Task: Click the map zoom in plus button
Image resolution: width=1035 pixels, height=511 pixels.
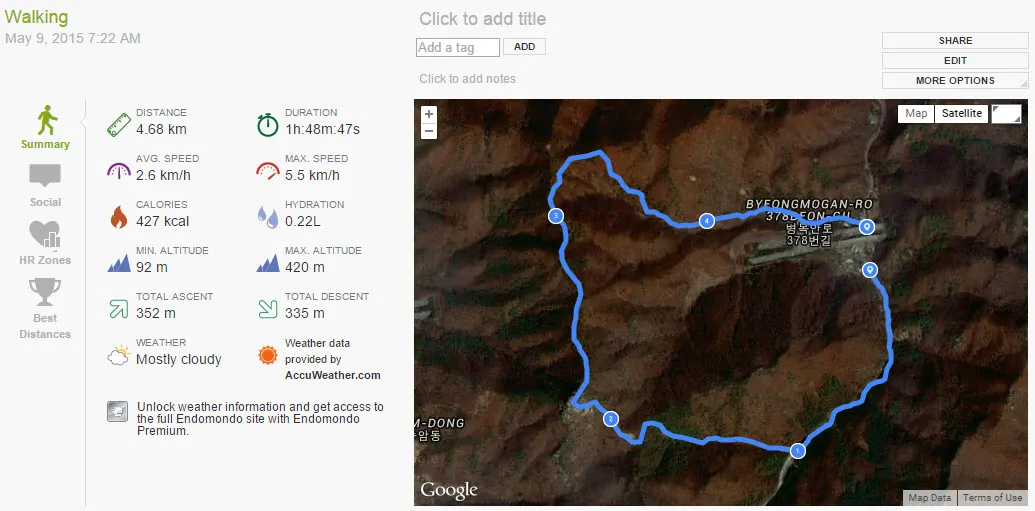Action: [429, 114]
